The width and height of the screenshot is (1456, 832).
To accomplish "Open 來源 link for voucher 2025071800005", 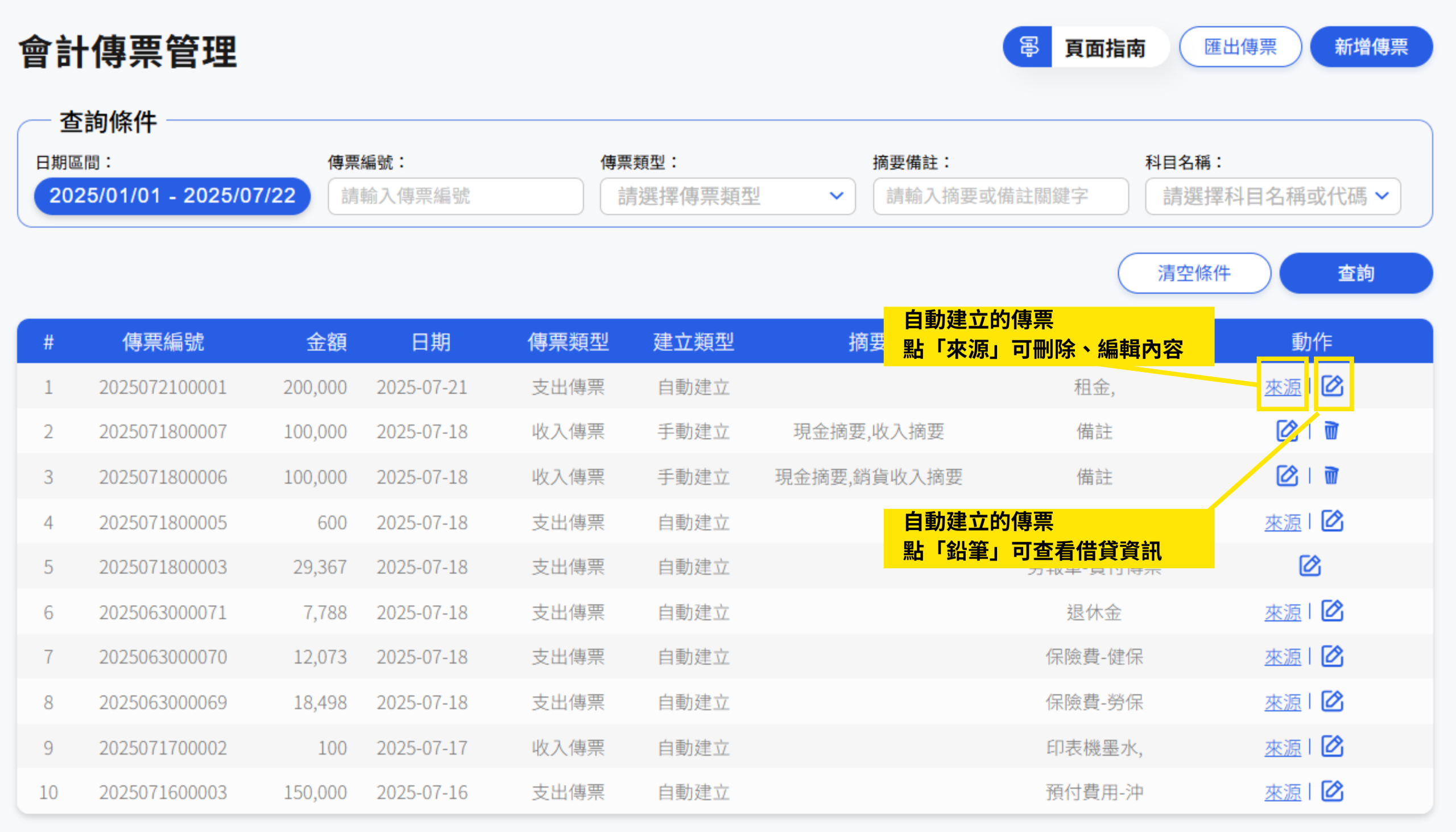I will (x=1283, y=522).
